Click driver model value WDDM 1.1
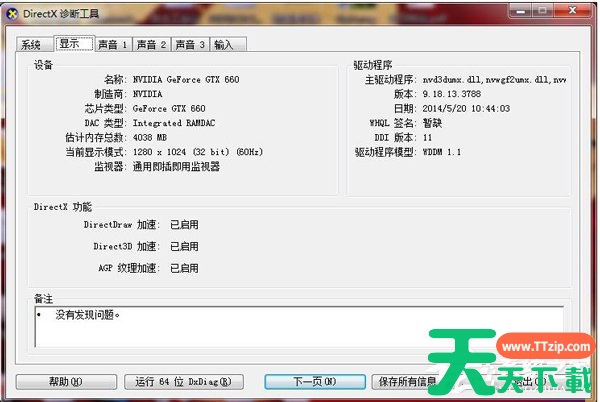The image size is (600, 402). 442,152
